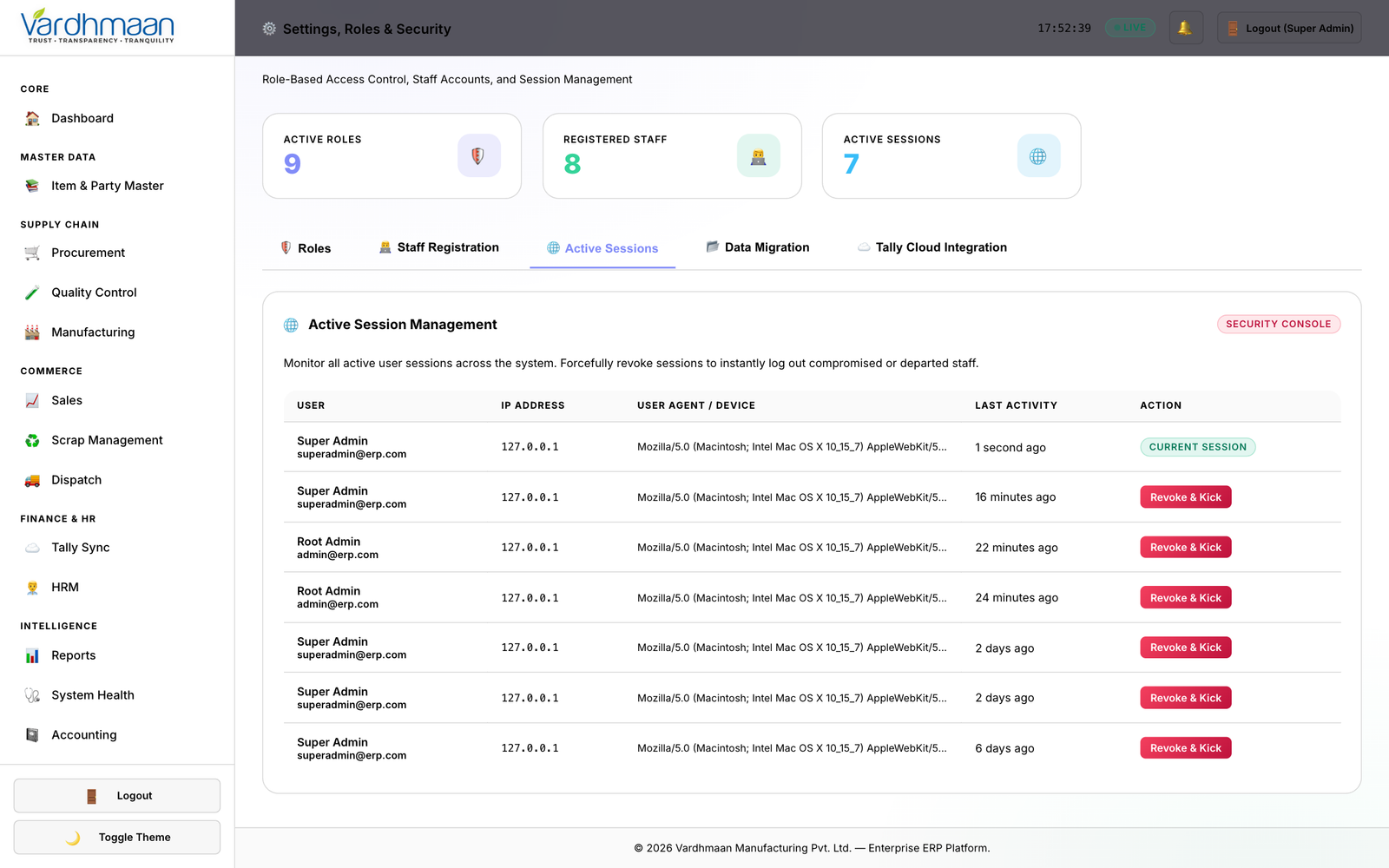1389x868 pixels.
Task: Toggle Theme with the moon button
Action: click(x=117, y=838)
